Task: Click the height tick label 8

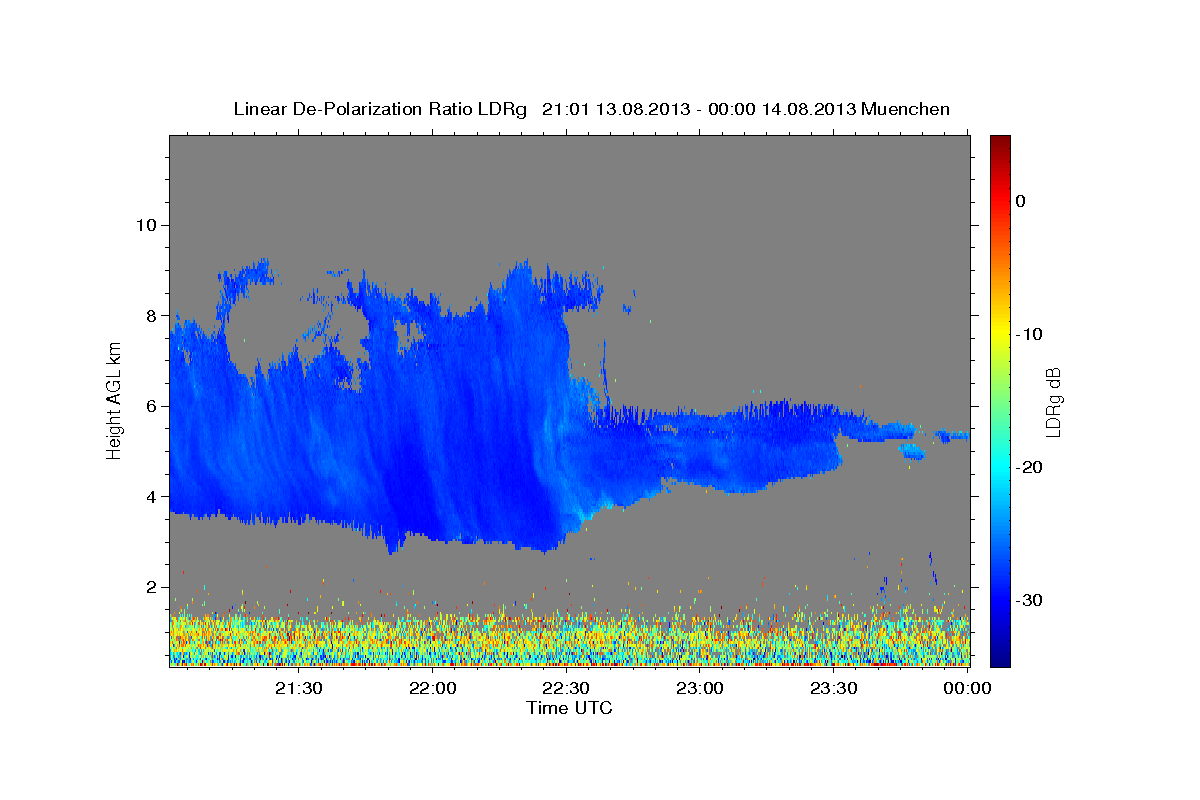Action: tap(151, 316)
